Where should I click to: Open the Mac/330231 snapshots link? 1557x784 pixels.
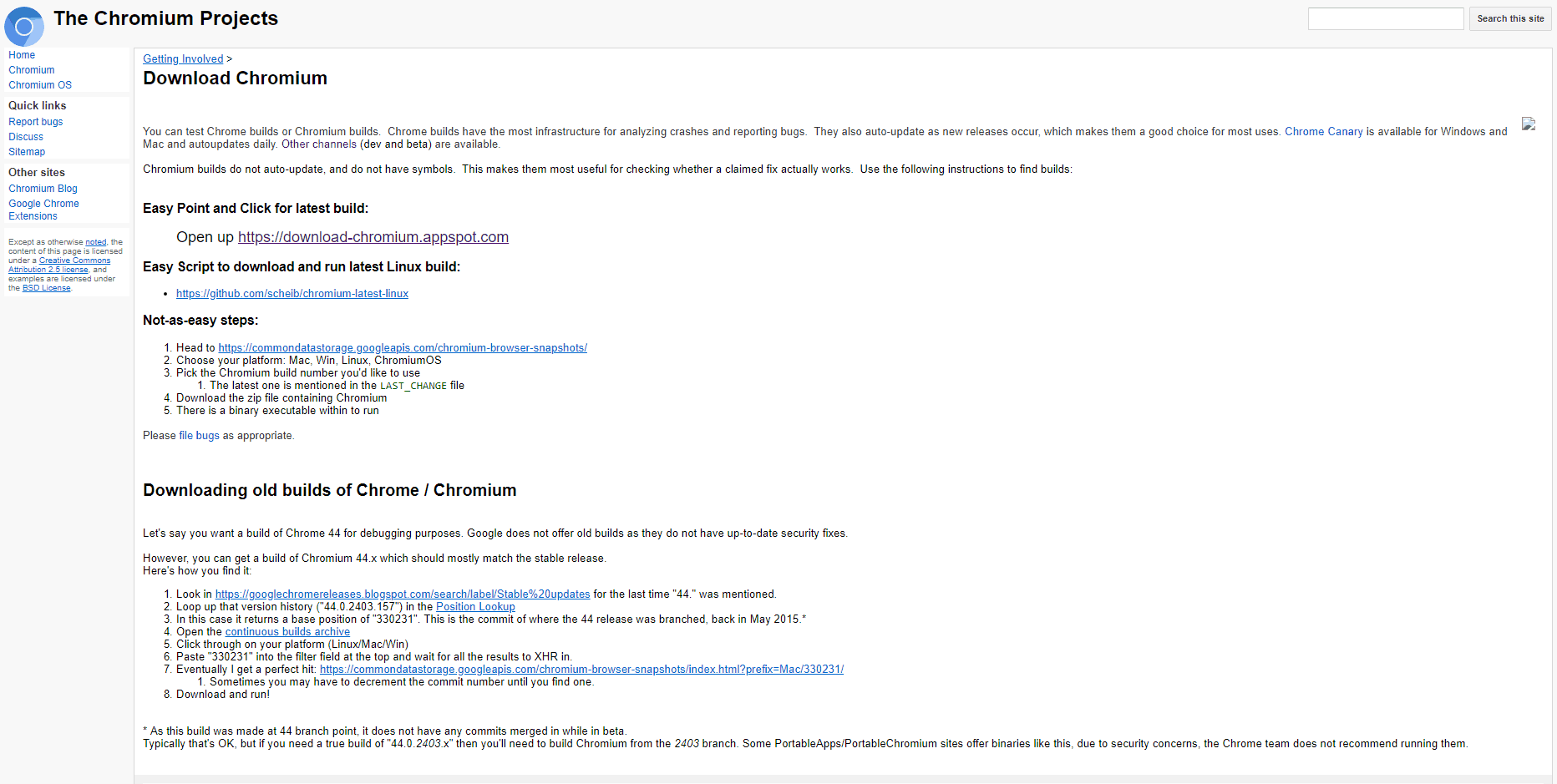[x=581, y=670]
